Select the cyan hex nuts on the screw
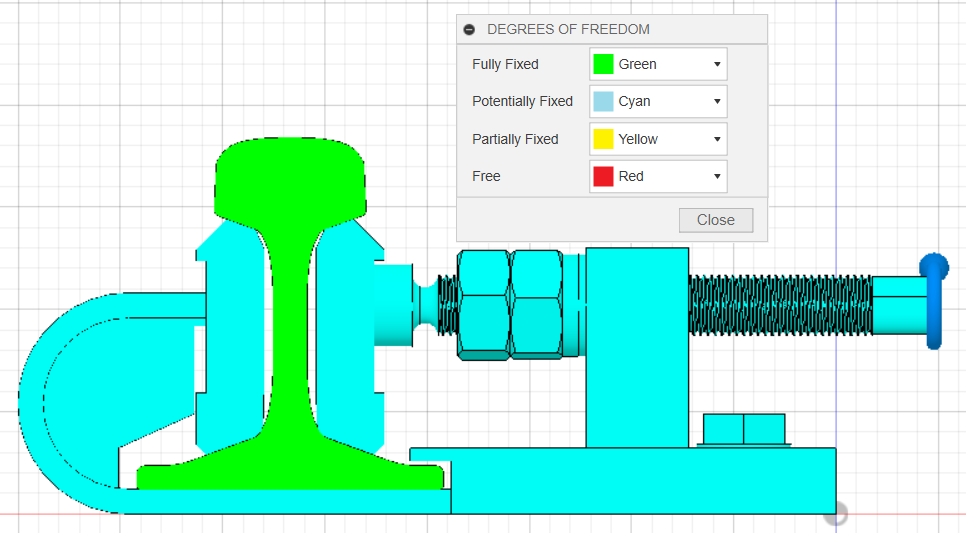This screenshot has height=533, width=966. 510,304
